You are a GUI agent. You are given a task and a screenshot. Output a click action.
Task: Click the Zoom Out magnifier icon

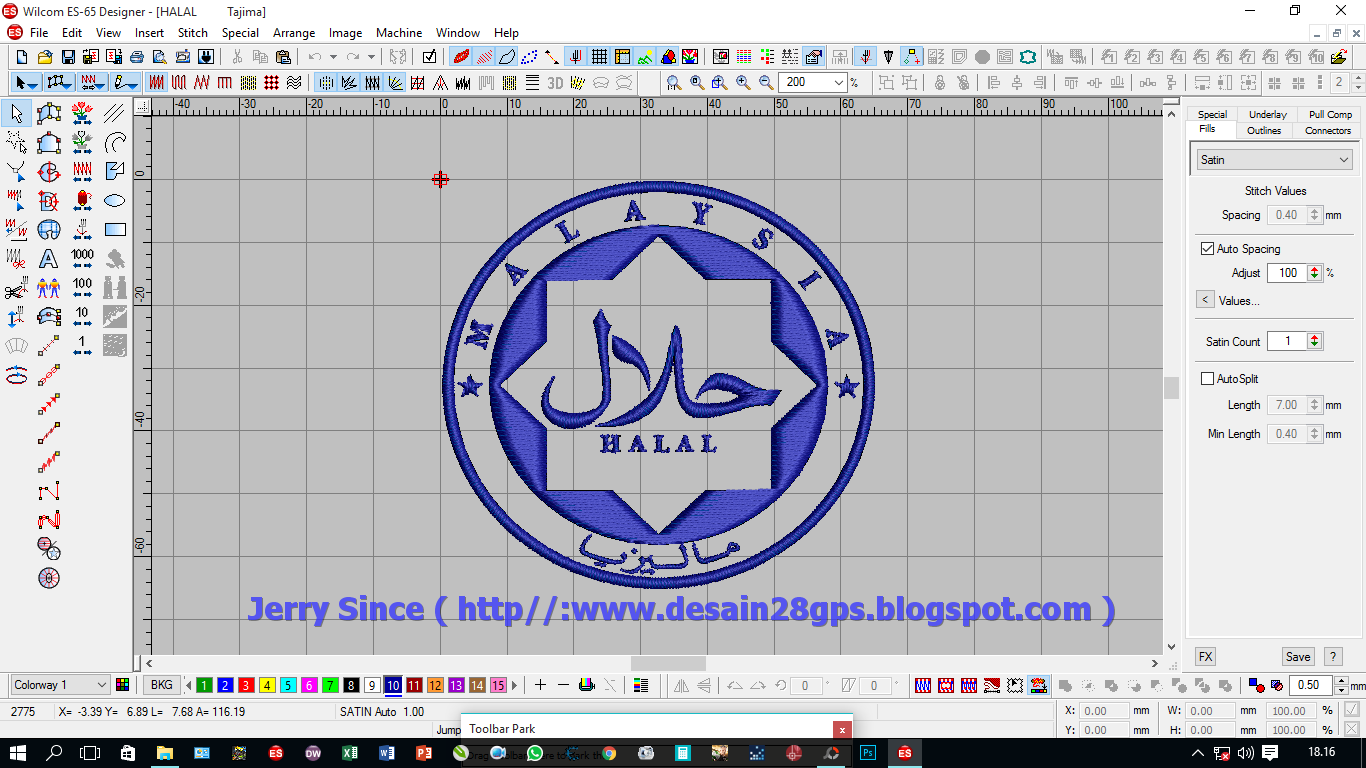(766, 83)
